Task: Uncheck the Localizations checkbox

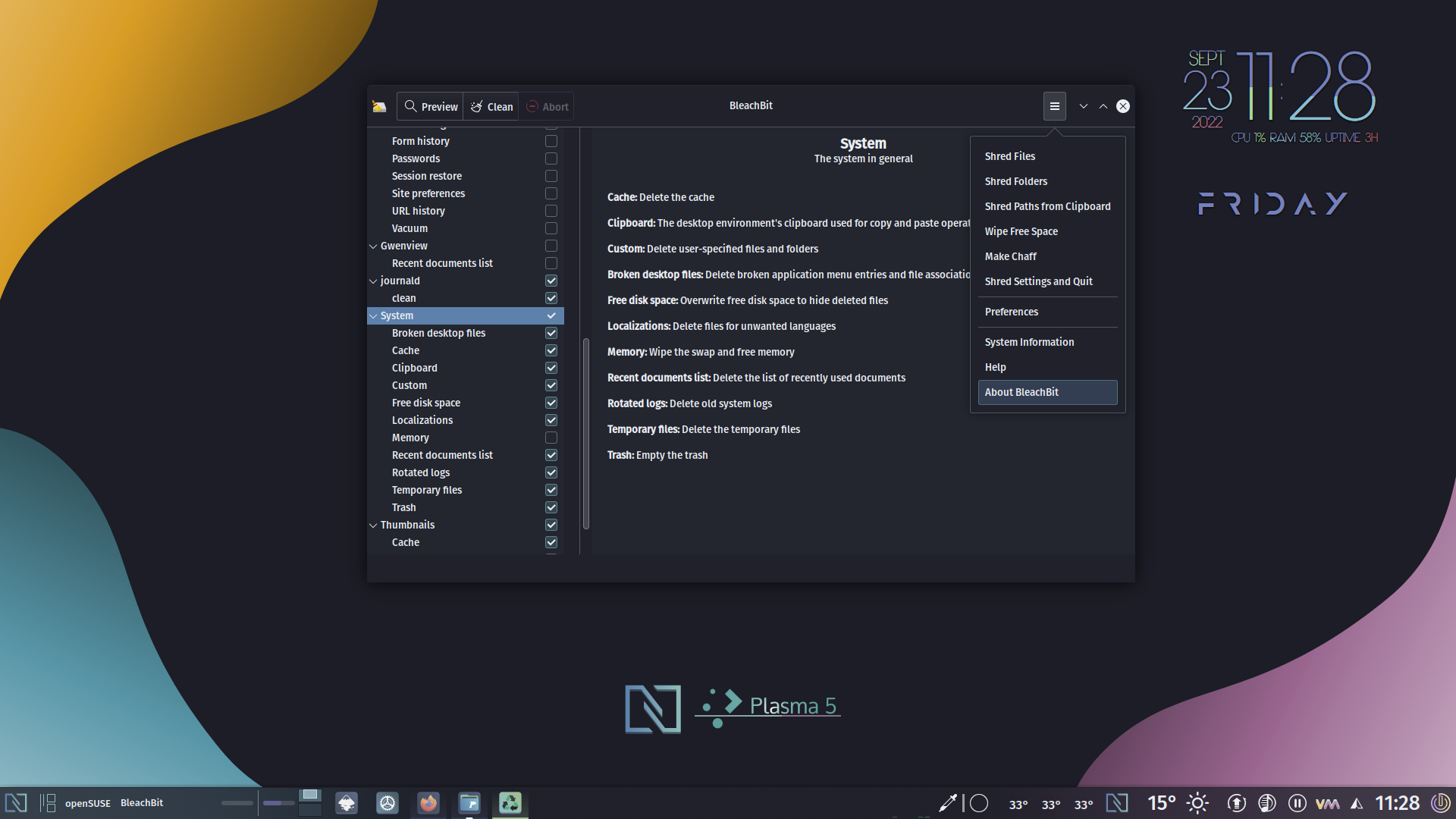Action: (551, 420)
